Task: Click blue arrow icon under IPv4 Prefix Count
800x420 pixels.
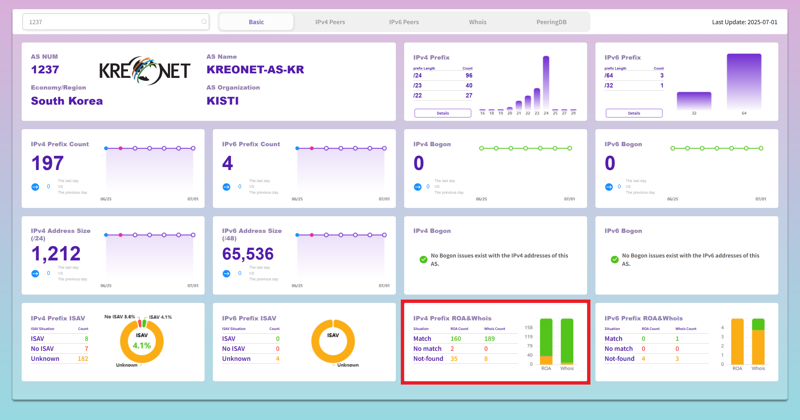Action: (36, 187)
